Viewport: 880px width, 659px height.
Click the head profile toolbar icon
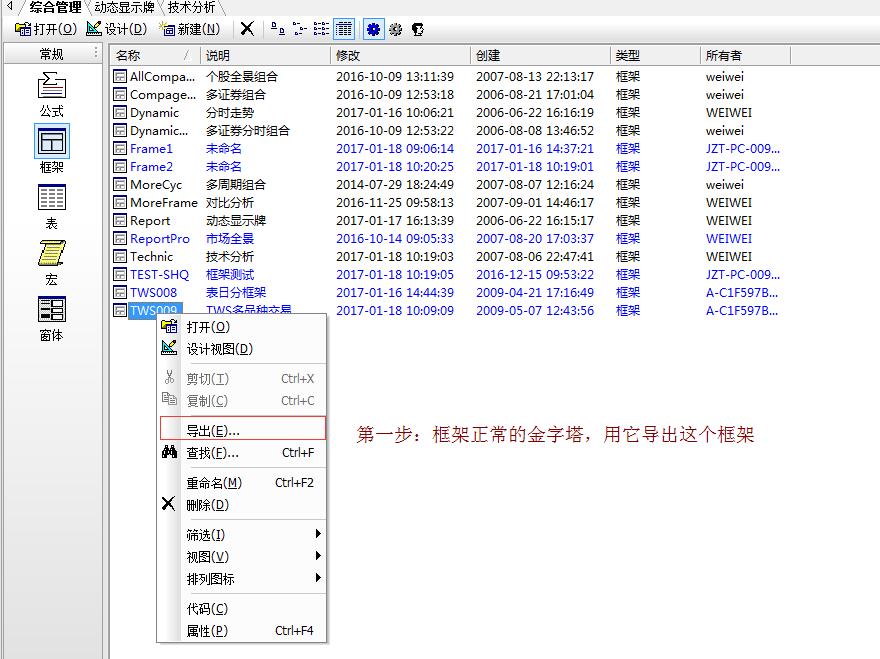418,29
